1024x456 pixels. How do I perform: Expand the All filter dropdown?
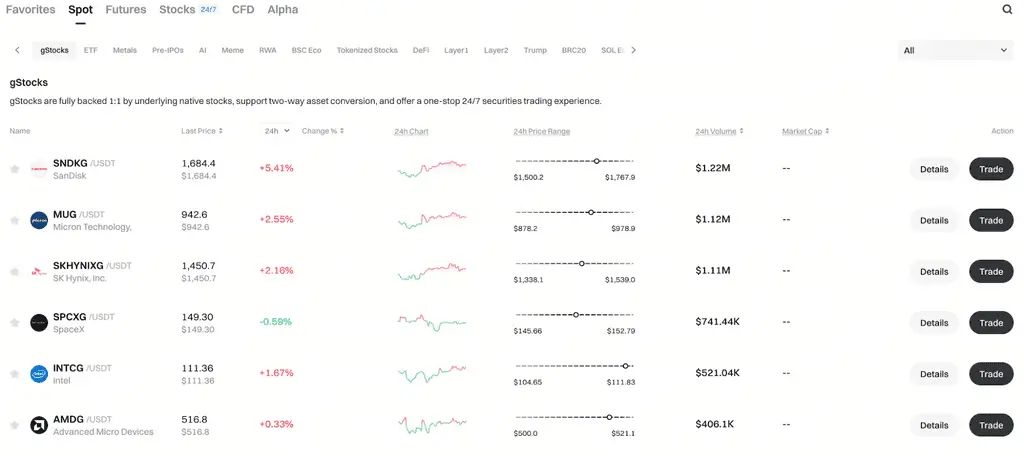coord(955,50)
